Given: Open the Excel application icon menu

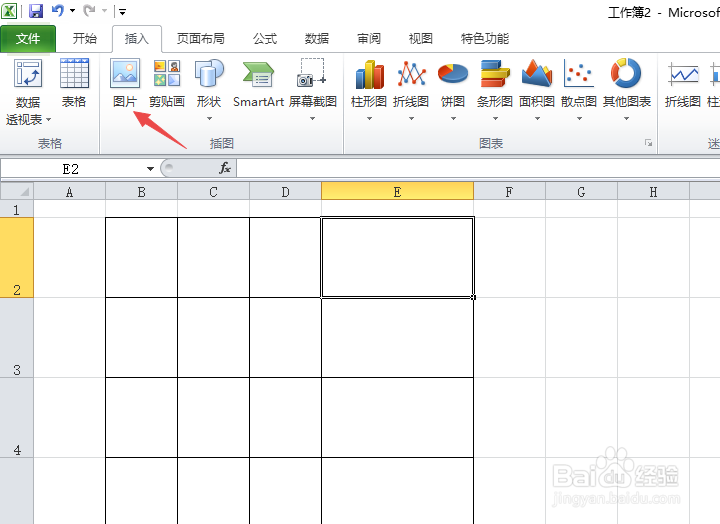Looking at the screenshot, I should click(x=9, y=11).
